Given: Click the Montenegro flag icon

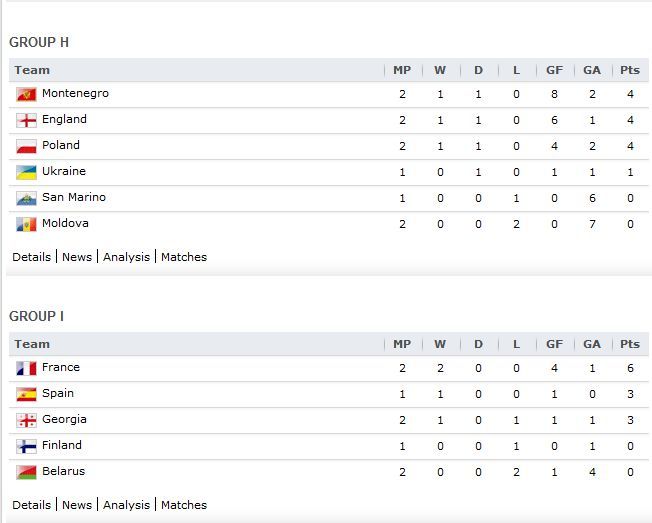Looking at the screenshot, I should [x=26, y=94].
